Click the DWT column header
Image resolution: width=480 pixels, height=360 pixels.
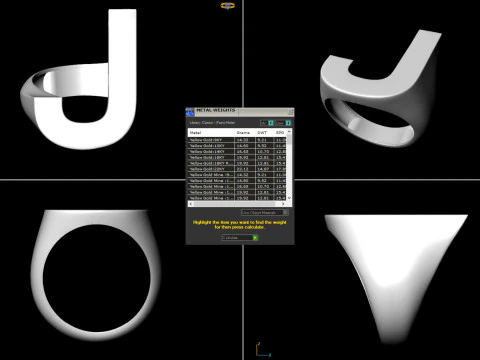[264, 133]
